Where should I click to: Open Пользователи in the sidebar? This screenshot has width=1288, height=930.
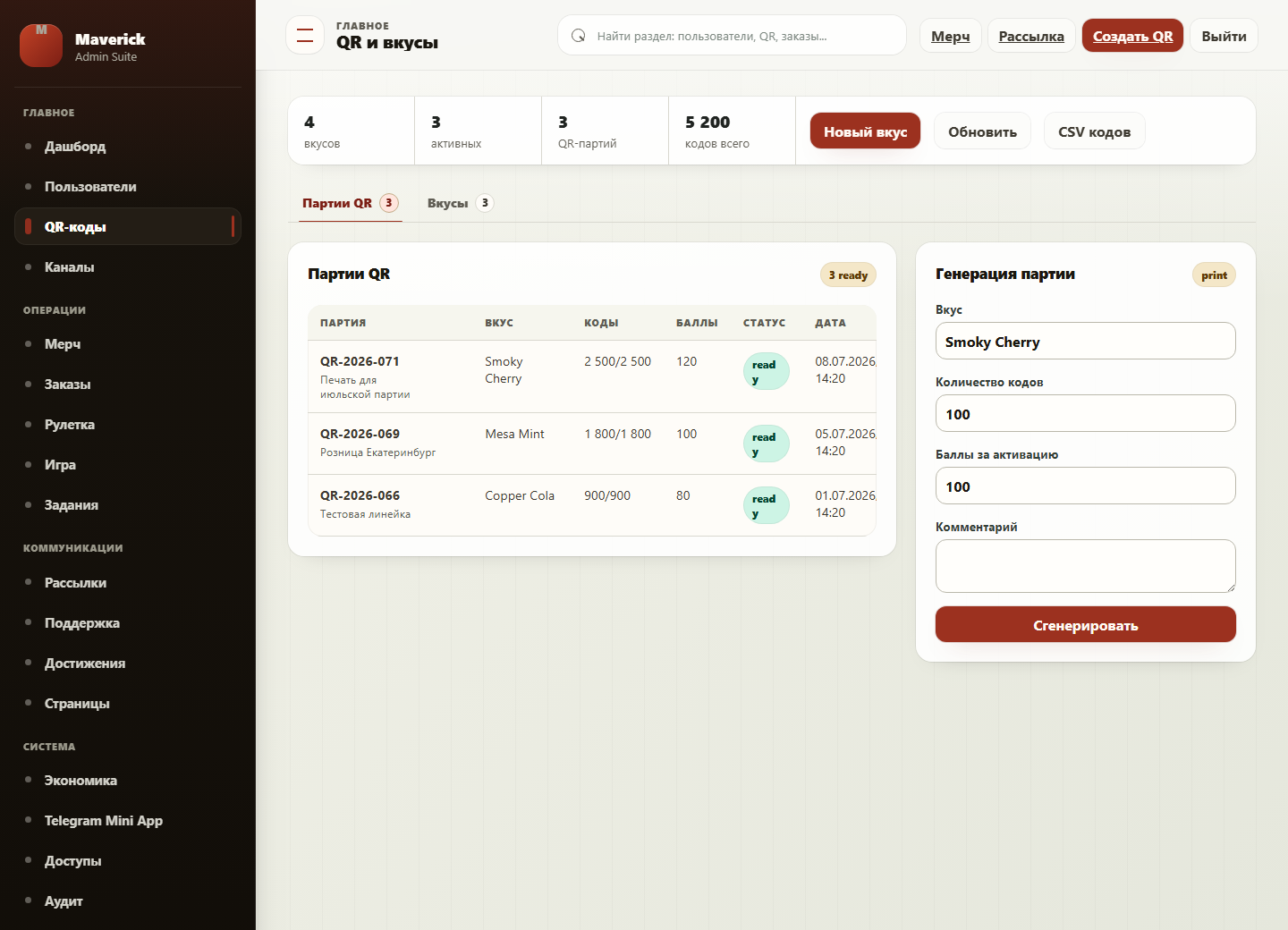128,187
